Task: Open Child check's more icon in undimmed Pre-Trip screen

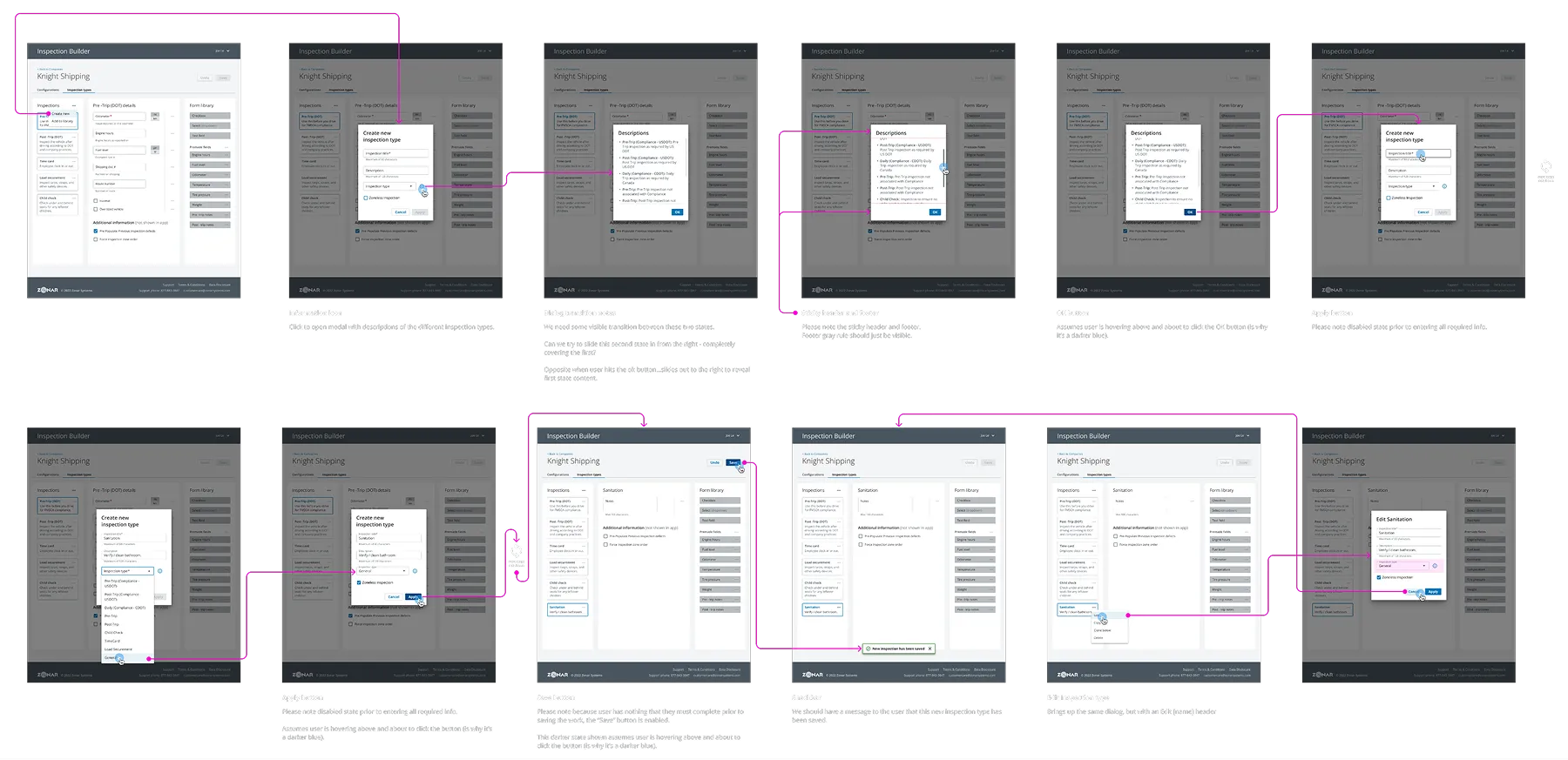Action: point(74,198)
